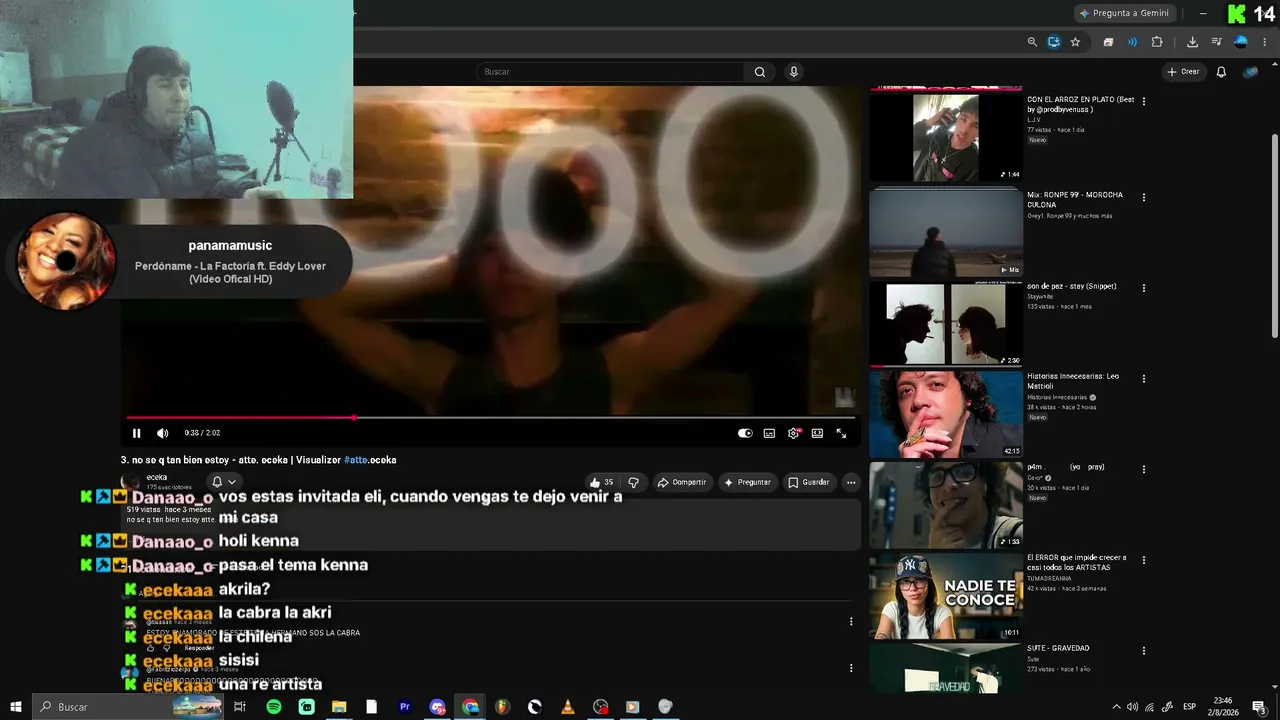Open File Explorer from the taskbar

[x=339, y=707]
